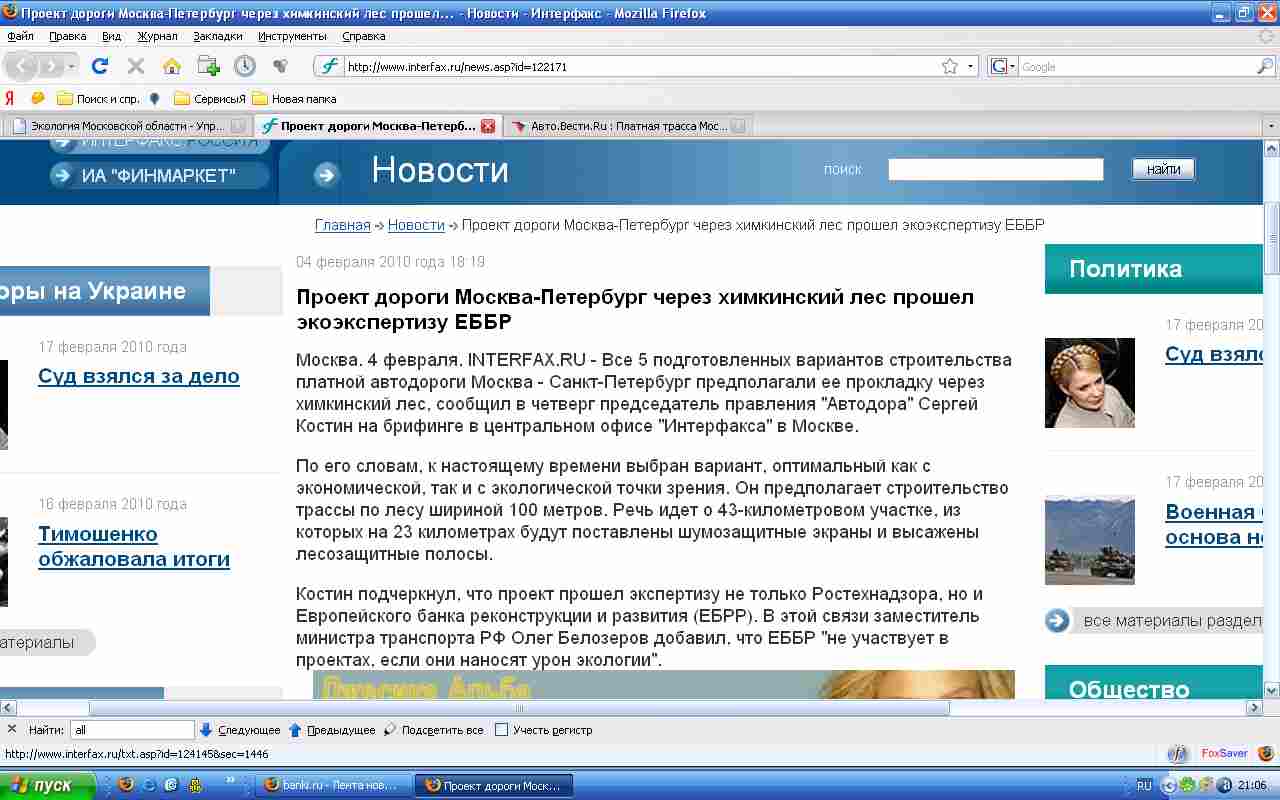1280x800 pixels.
Task: Open the History clock icon in toolbar
Action: click(x=245, y=66)
